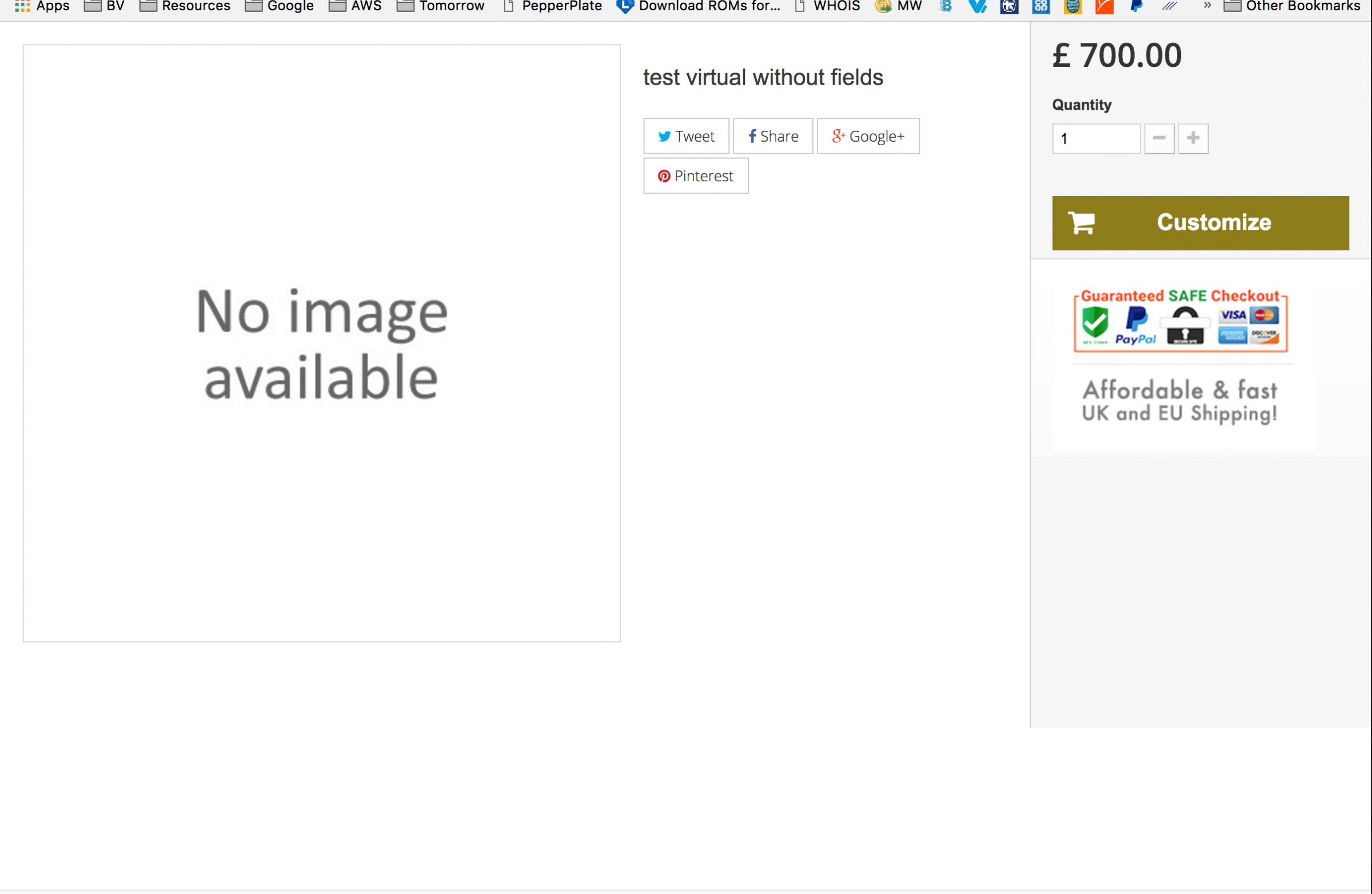Click the blue V bookmark icon
Viewport: 1372px width, 894px height.
[978, 6]
